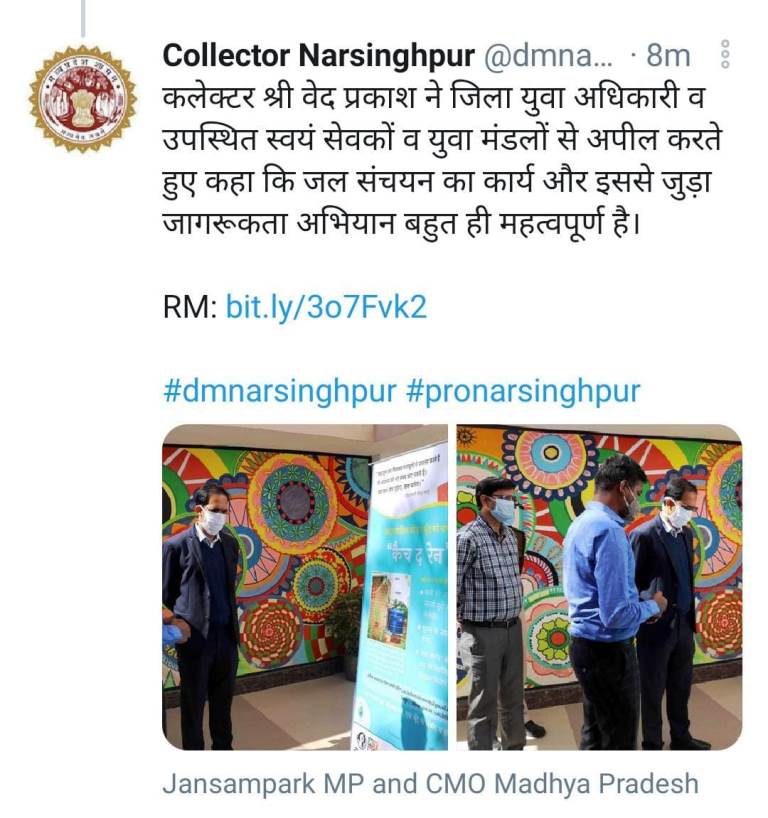Click the first line of the Hindi tweet
This screenshot has height=818, width=768.
click(x=434, y=98)
